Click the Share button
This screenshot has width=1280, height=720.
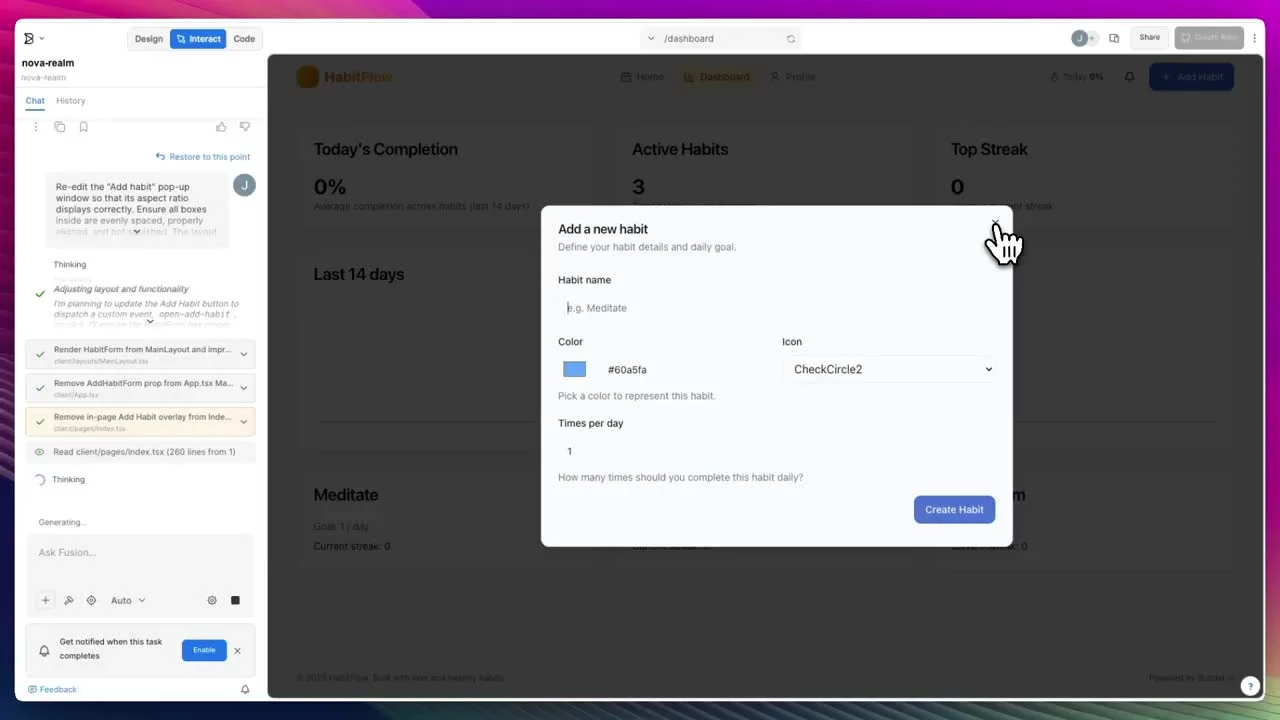coord(1150,38)
